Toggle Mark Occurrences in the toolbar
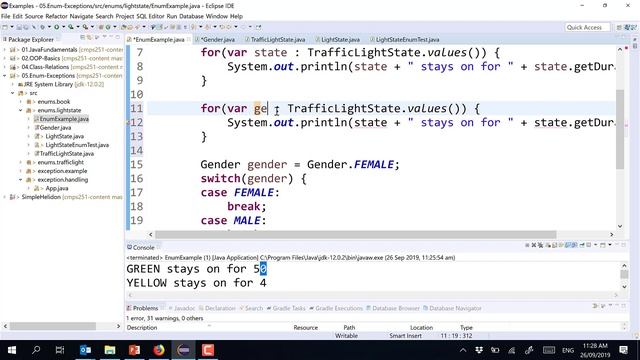This screenshot has width=640, height=360. [x=160, y=27]
